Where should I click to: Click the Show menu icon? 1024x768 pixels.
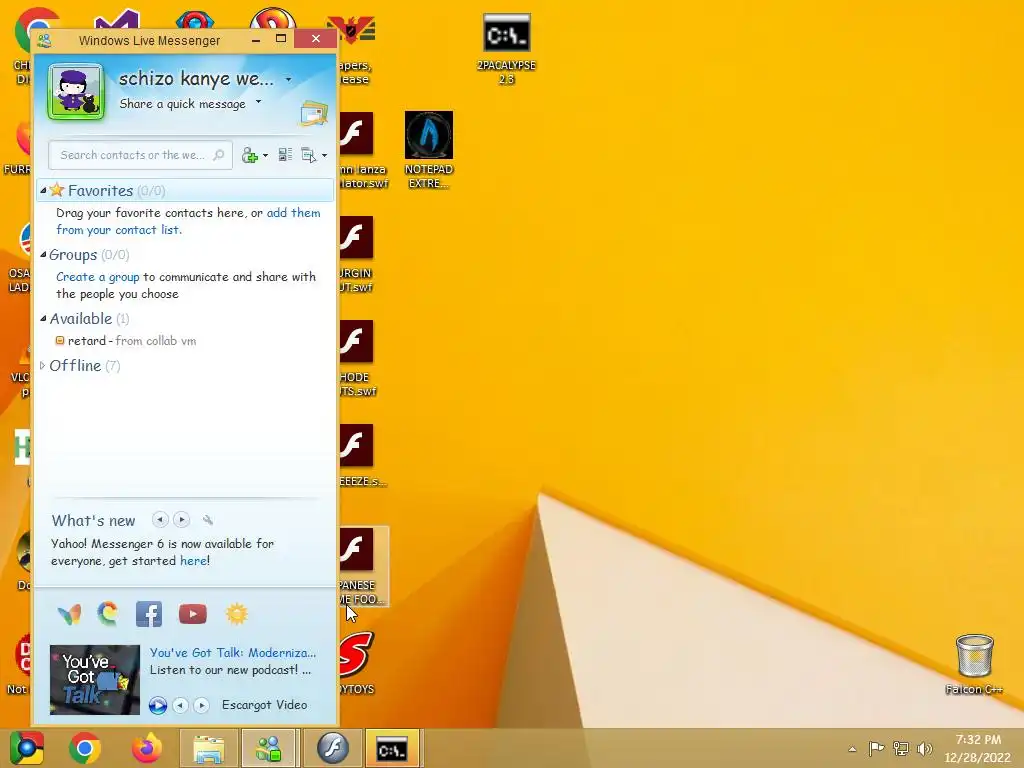pyautogui.click(x=308, y=155)
